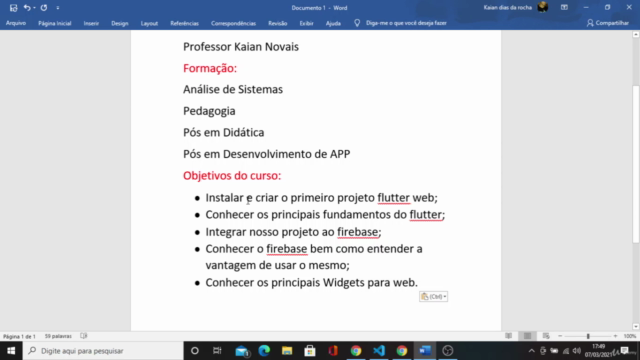Switch to Correspondências tab
The width and height of the screenshot is (640, 360).
tap(233, 23)
